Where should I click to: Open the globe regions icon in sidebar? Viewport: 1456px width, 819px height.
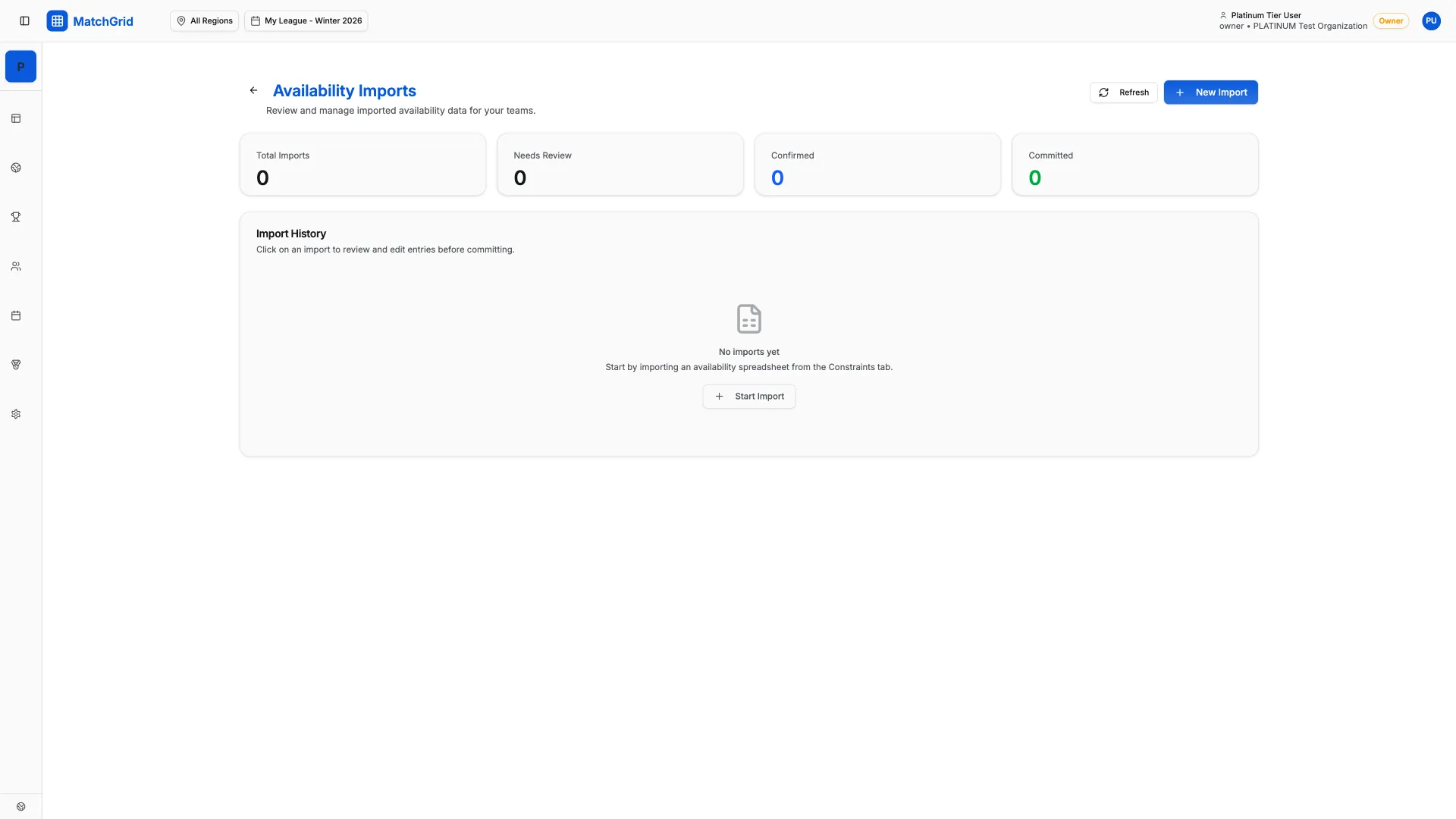pyautogui.click(x=16, y=168)
